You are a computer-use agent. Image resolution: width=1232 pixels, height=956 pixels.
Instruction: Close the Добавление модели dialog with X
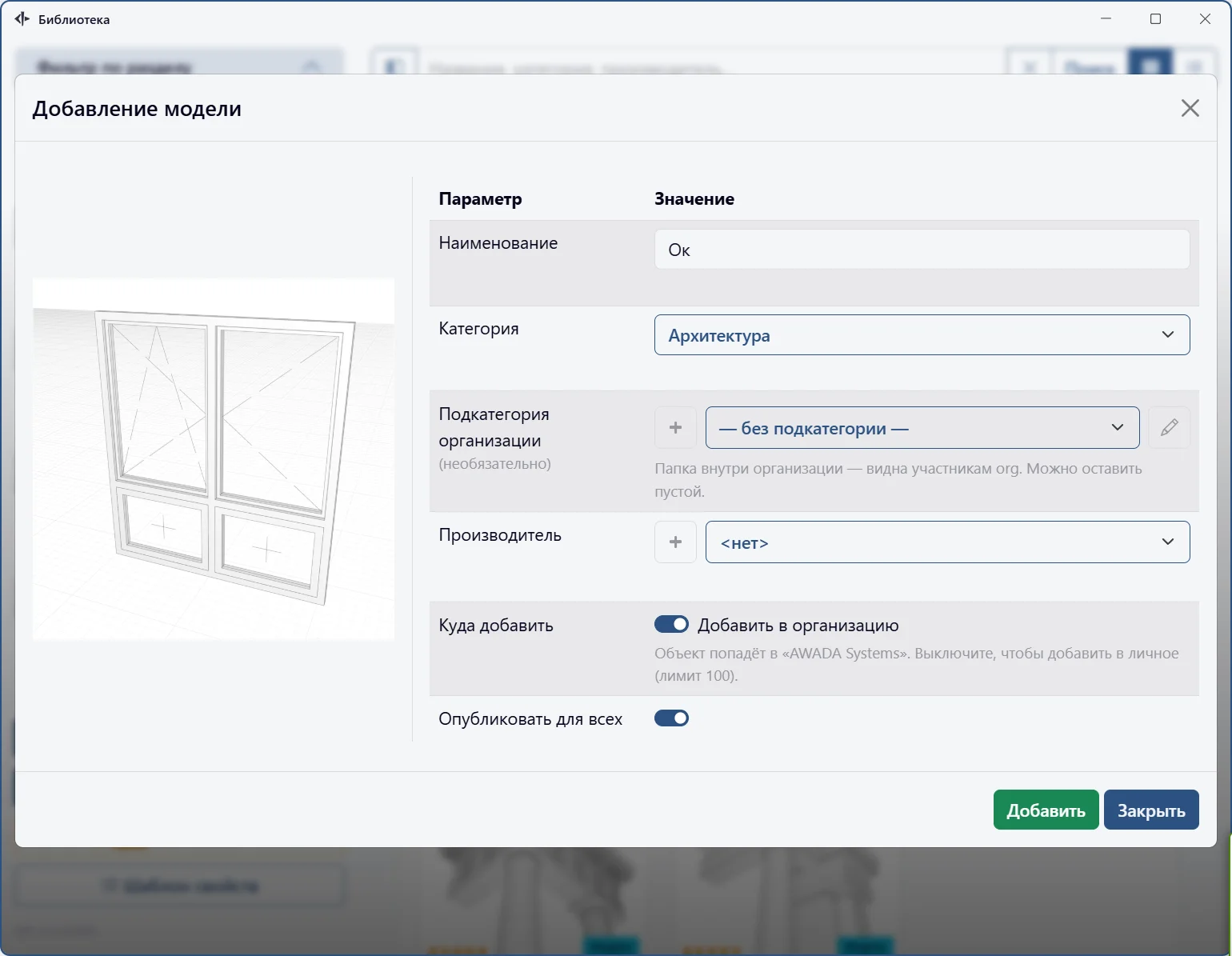[1190, 108]
